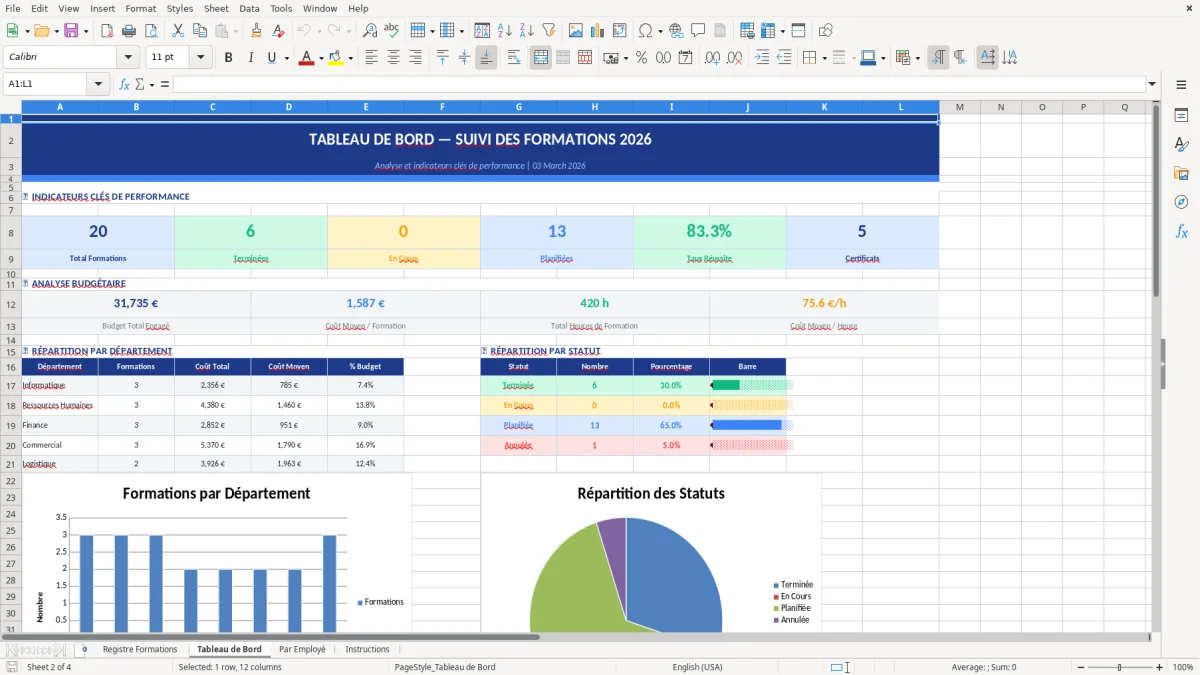
Task: Open Find and Replace from the toolbar
Action: tap(370, 30)
